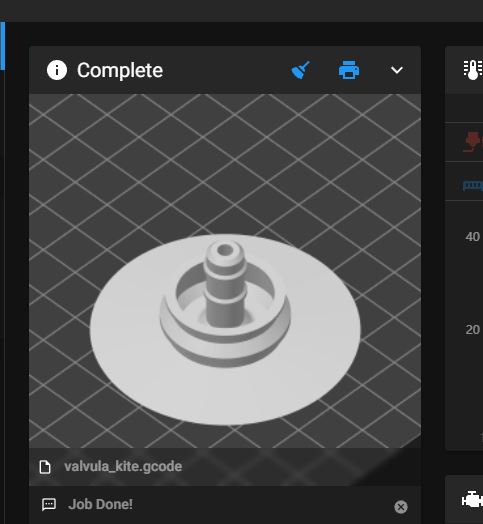Click the 20 label on temperature chart

(x=473, y=330)
